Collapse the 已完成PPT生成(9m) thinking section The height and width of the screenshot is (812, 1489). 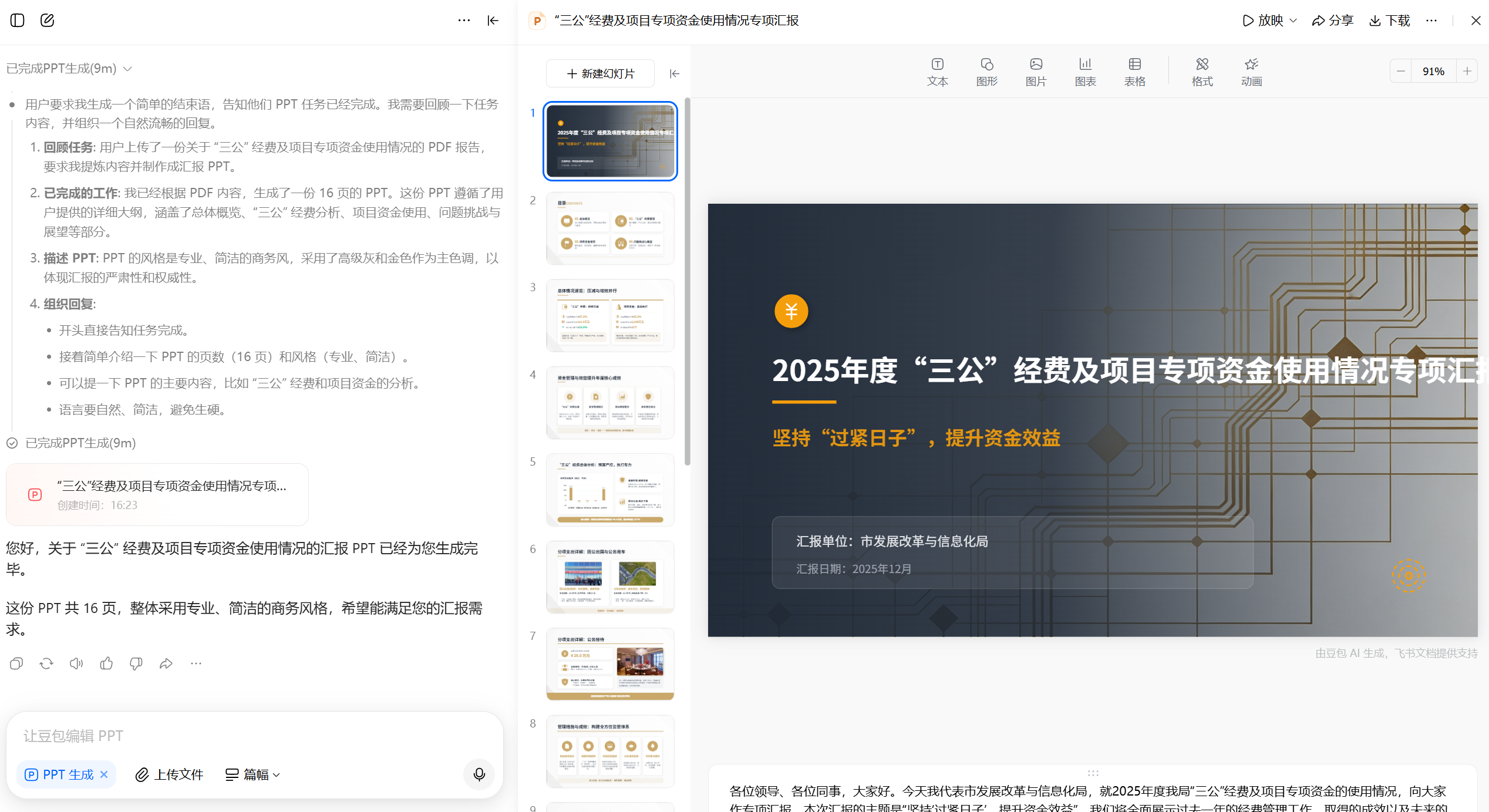[x=127, y=69]
